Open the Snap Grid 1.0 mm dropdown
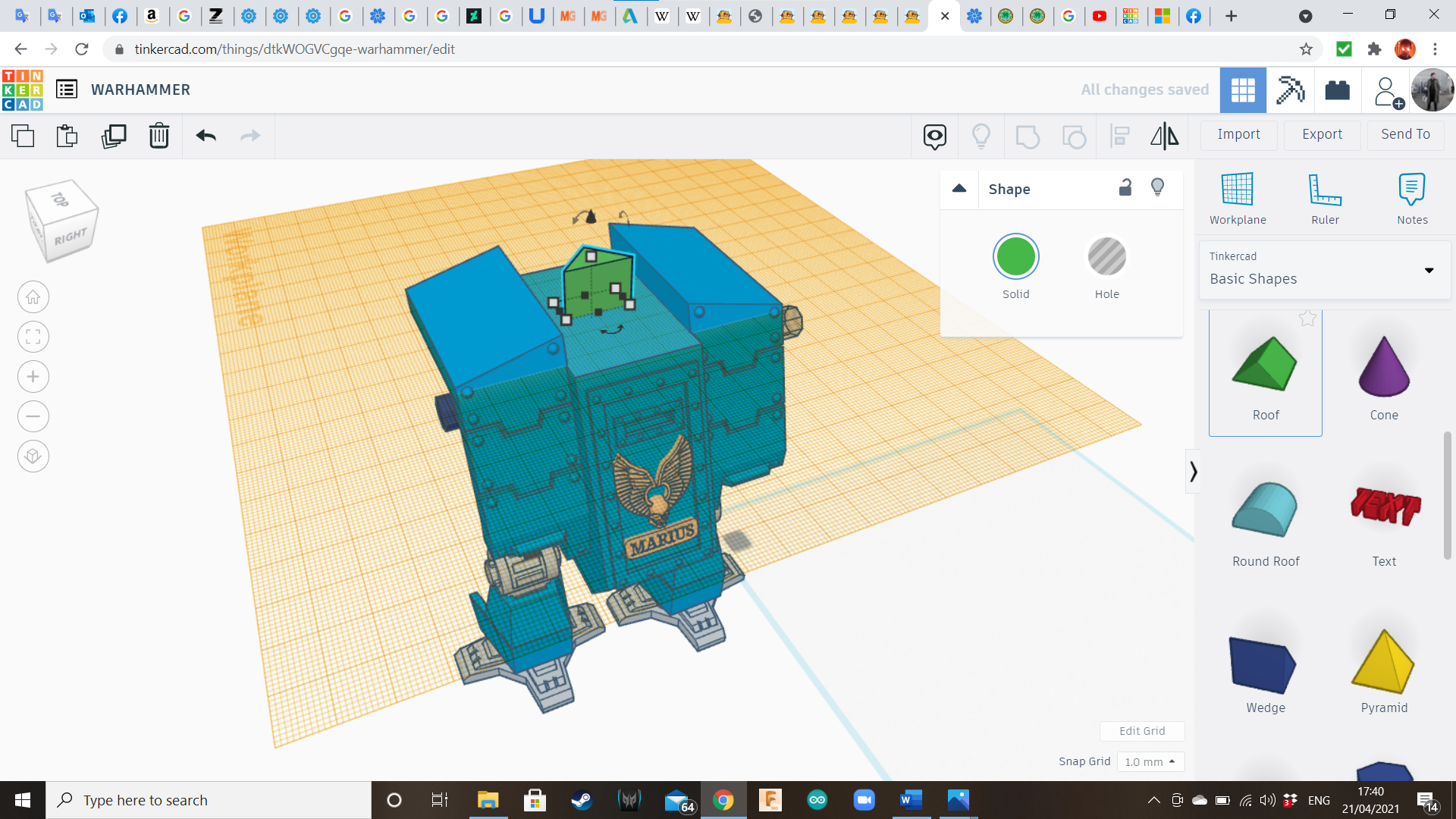Viewport: 1456px width, 819px height. click(1150, 761)
